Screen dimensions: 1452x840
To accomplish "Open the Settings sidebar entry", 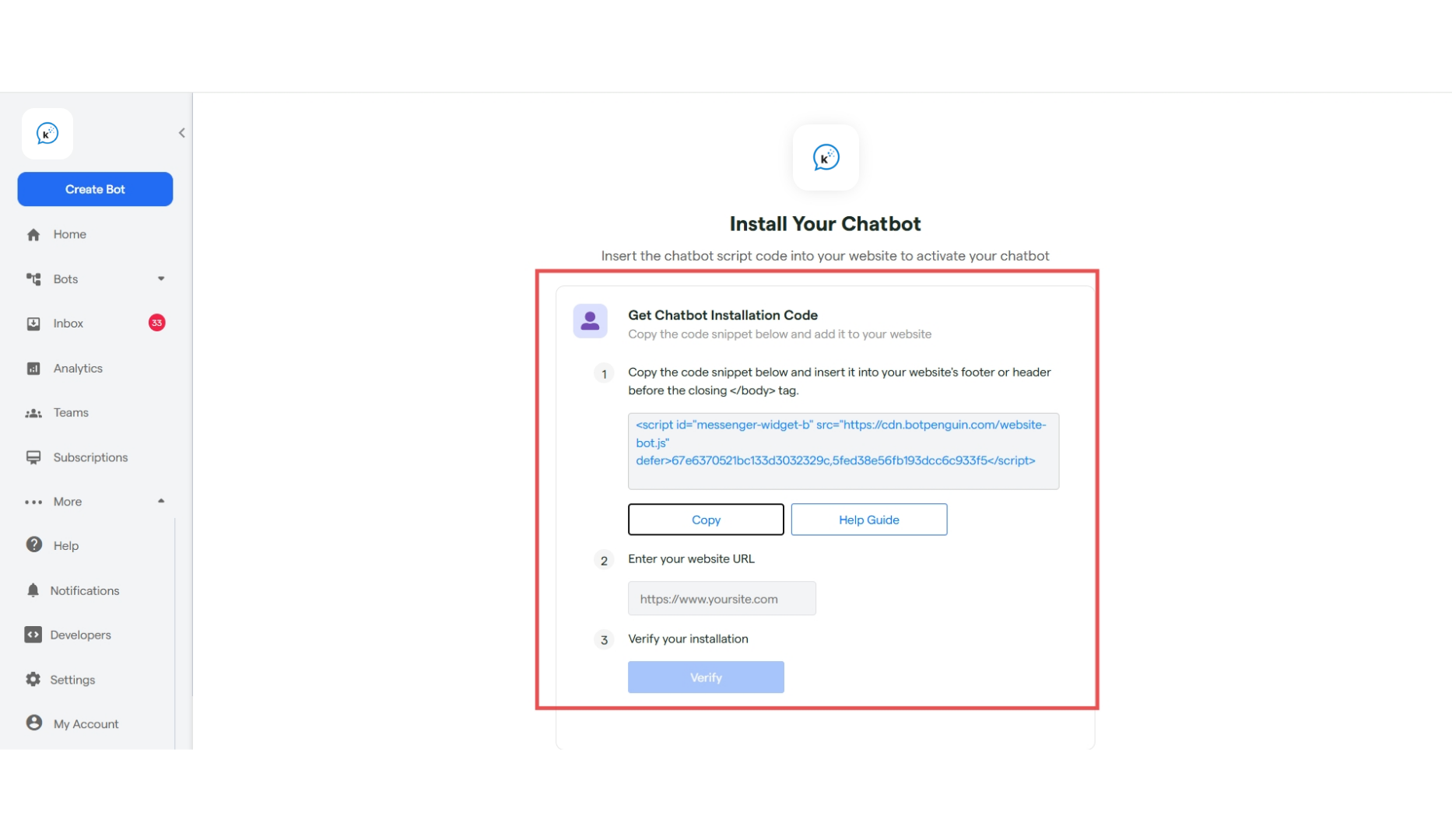I will pyautogui.click(x=72, y=680).
